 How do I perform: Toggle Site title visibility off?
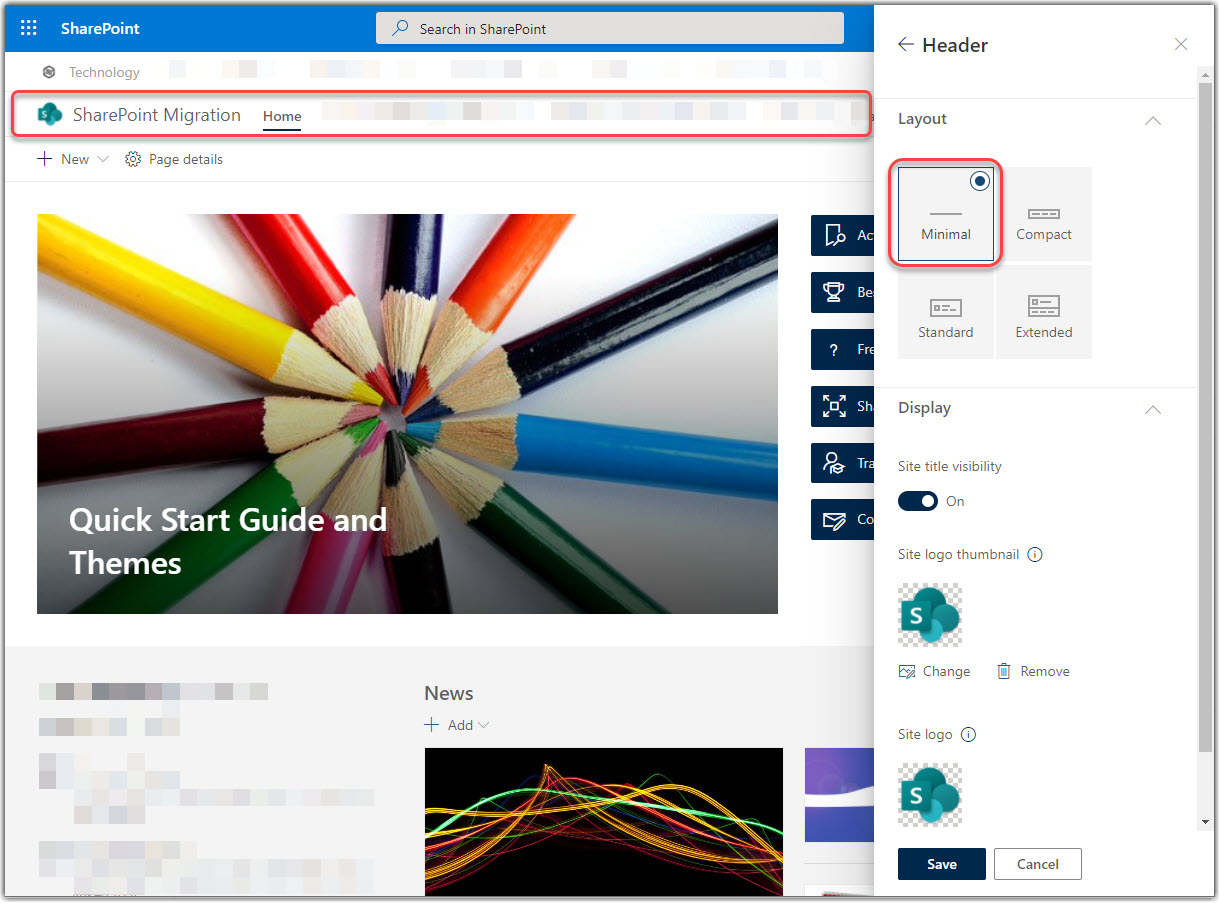[918, 501]
